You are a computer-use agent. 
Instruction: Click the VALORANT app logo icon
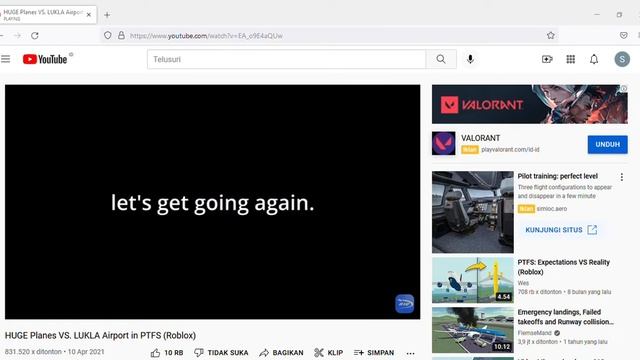click(444, 143)
